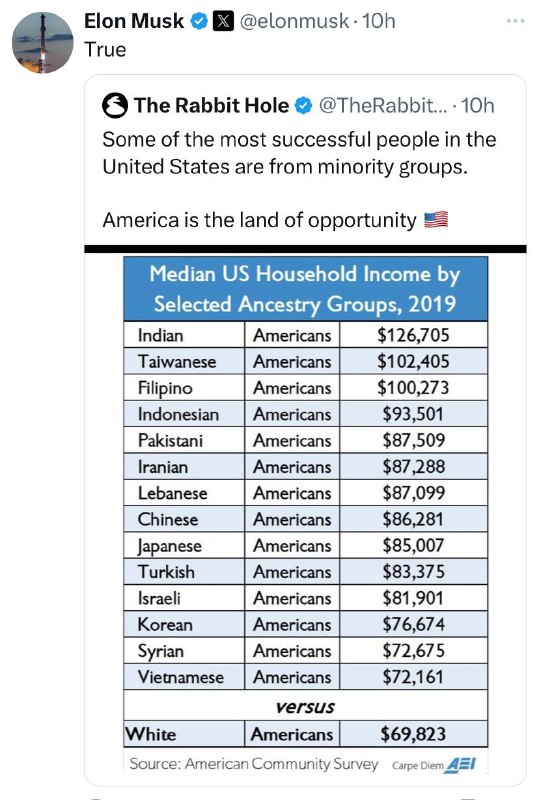Click the White Americans $69,823 row
The width and height of the screenshot is (539, 800).
305,734
